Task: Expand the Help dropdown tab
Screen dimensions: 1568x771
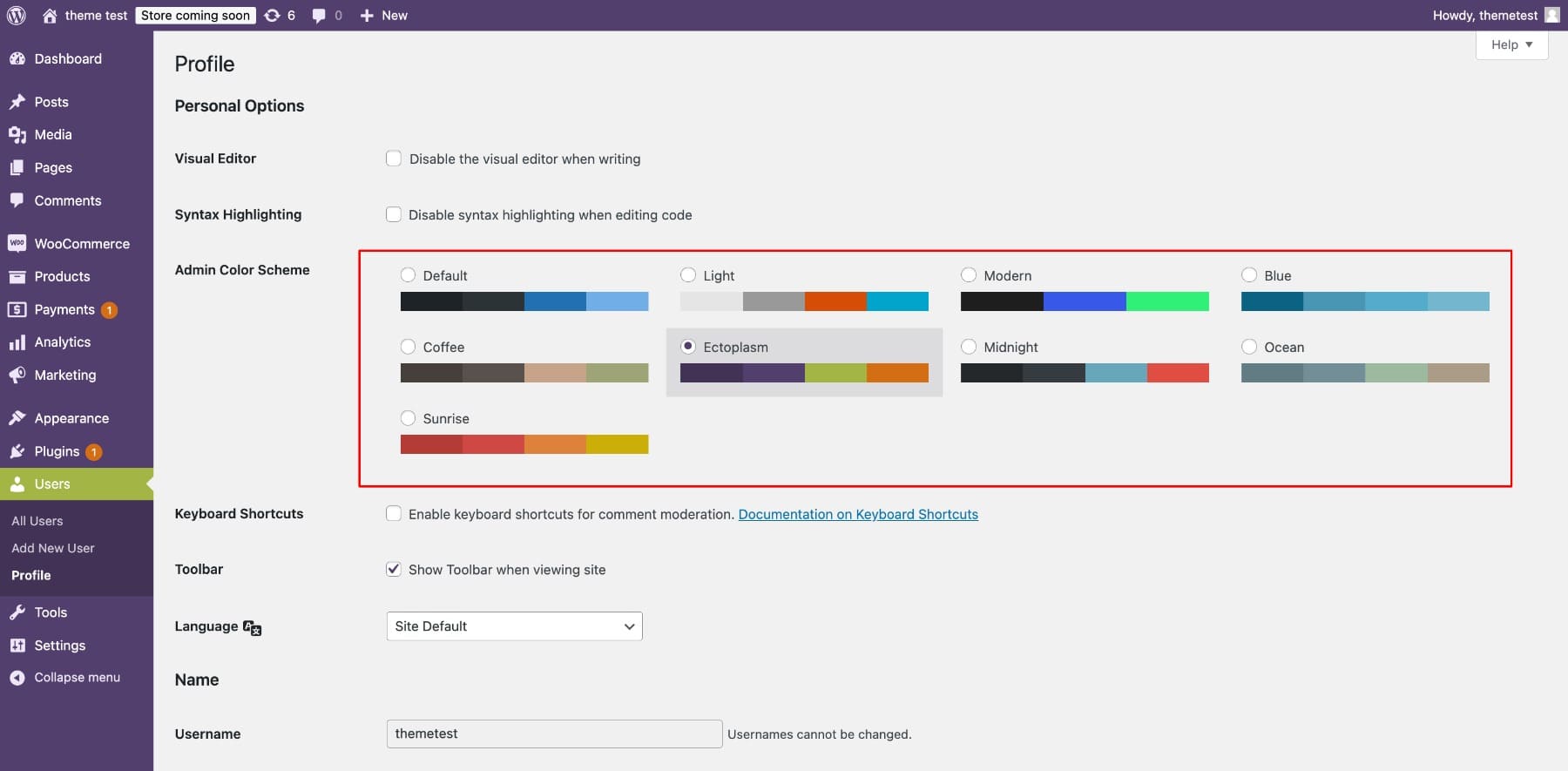Action: (x=1511, y=44)
